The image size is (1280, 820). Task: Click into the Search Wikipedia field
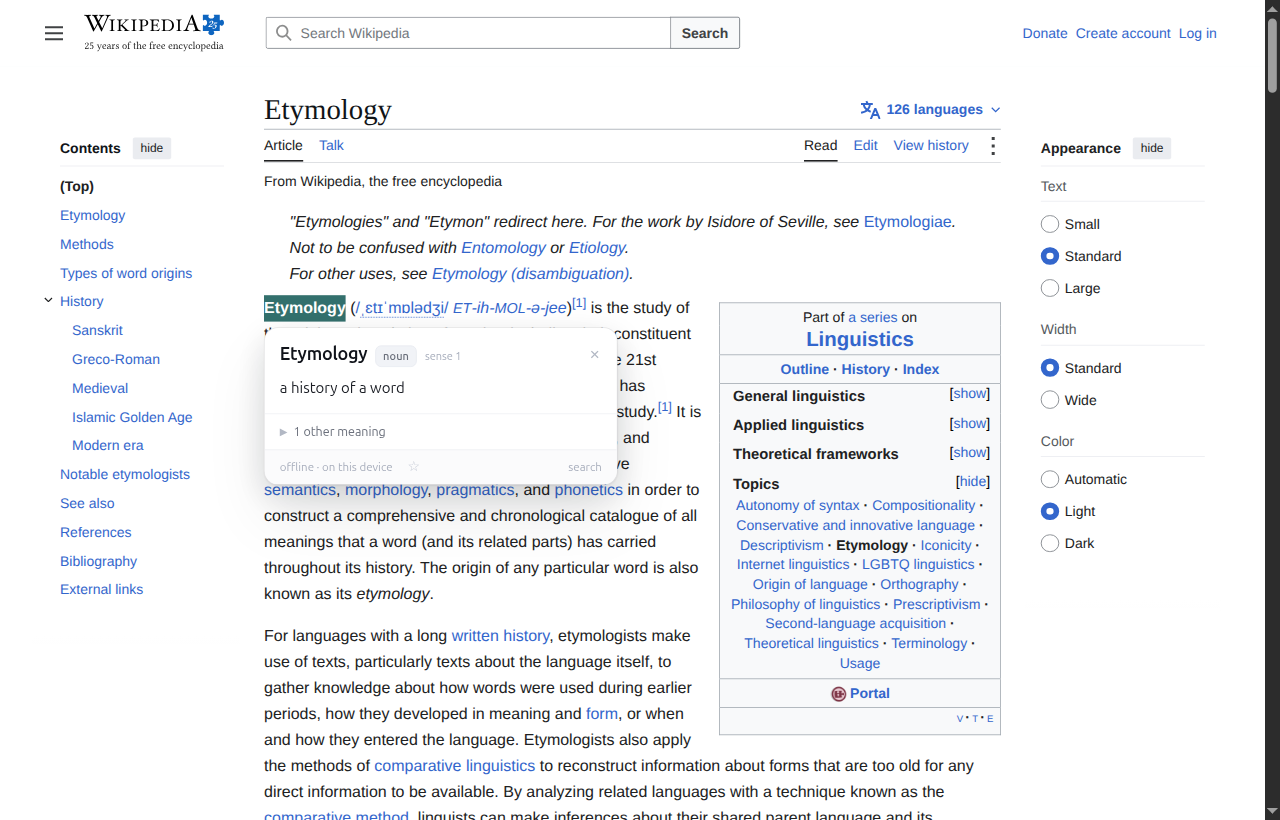pyautogui.click(x=468, y=33)
